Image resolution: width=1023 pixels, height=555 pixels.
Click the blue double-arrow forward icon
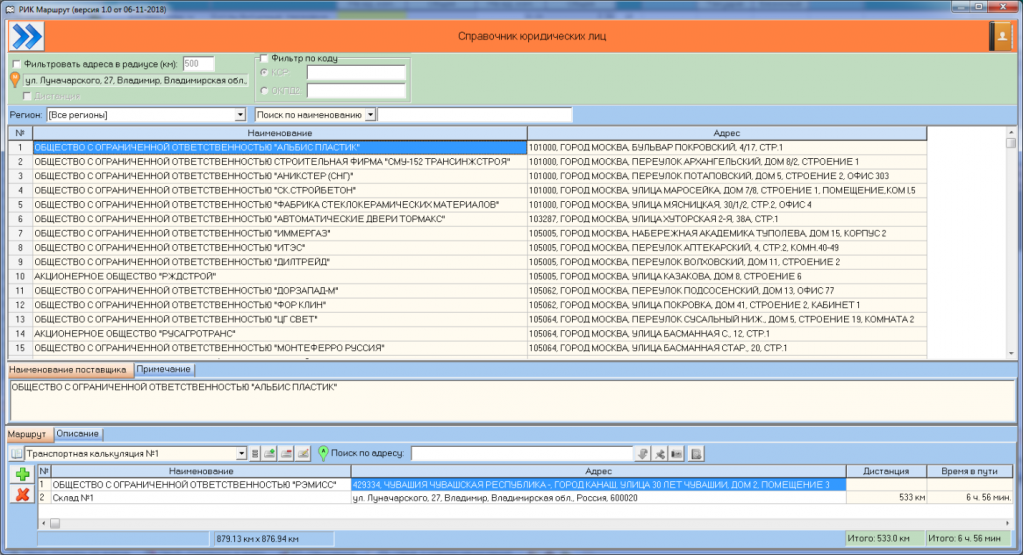[x=26, y=36]
